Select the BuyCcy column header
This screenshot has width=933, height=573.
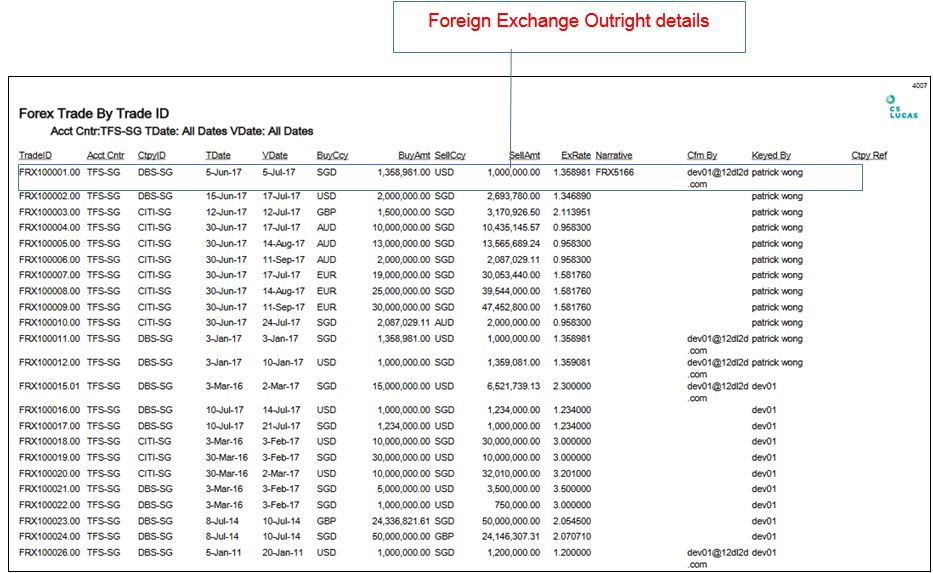click(333, 156)
